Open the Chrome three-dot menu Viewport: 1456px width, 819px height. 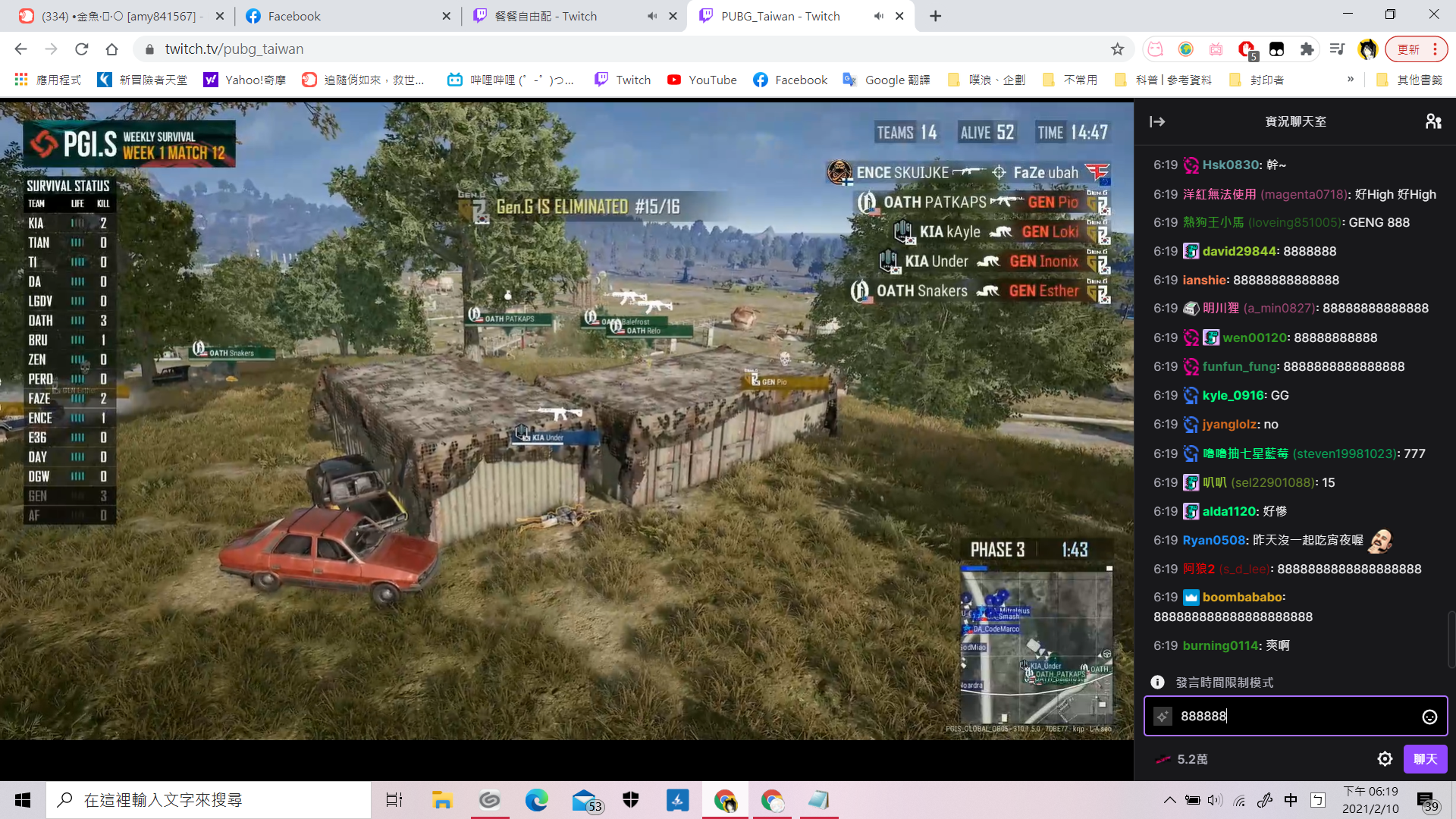point(1436,49)
